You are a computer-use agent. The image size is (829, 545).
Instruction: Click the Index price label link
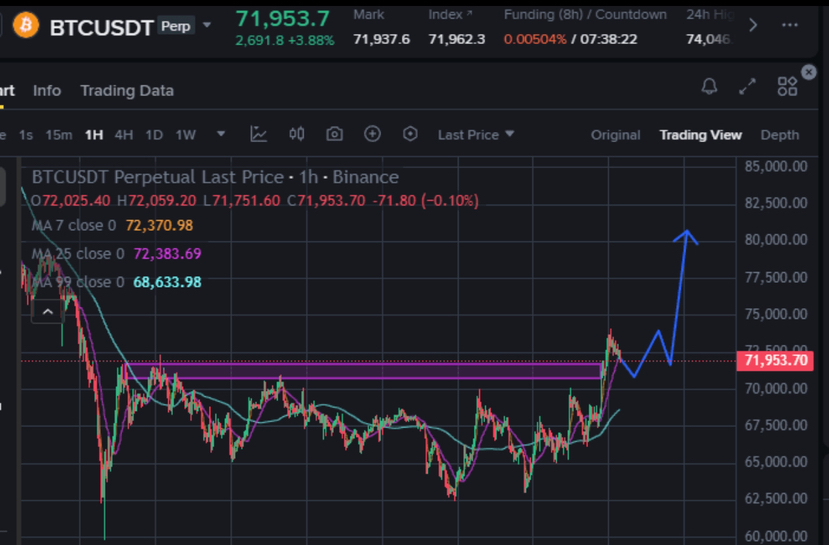450,14
